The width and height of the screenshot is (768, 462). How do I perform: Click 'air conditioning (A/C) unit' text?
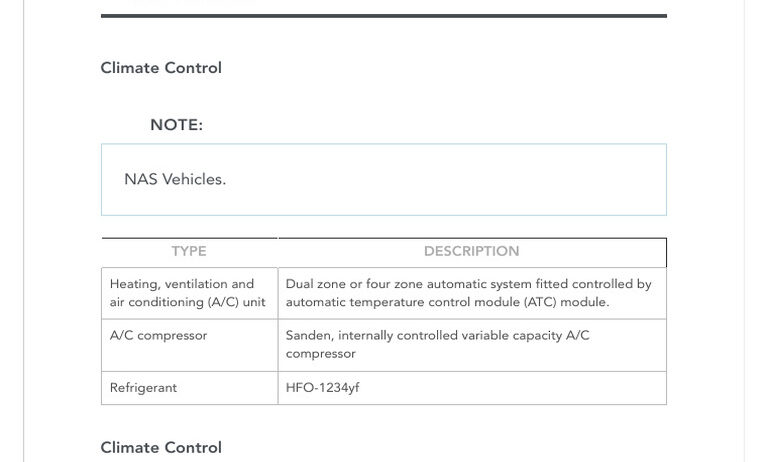coord(188,302)
